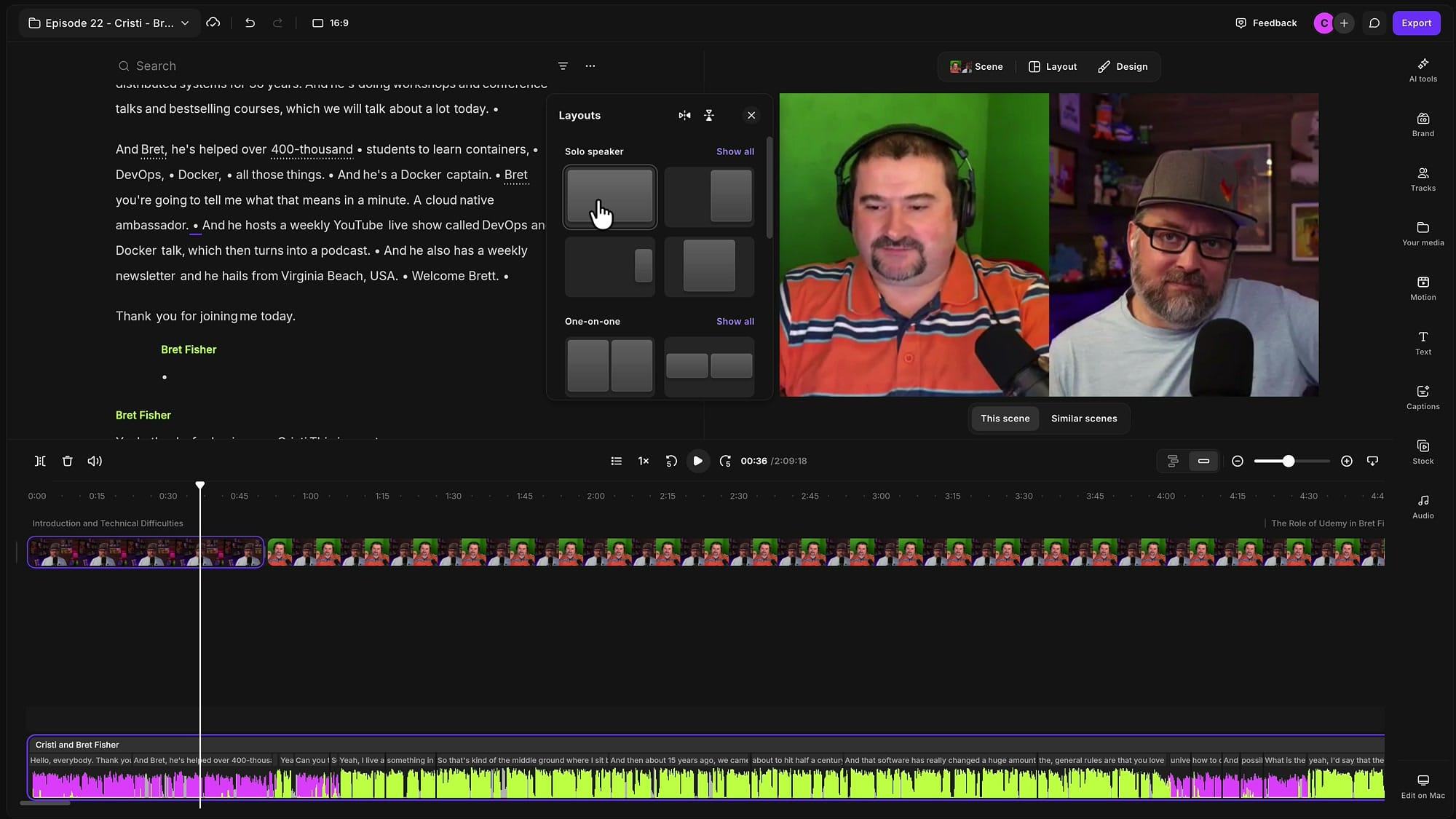Toggle the collapsed timeline view button
Screen dimensions: 1456x819
1203,461
